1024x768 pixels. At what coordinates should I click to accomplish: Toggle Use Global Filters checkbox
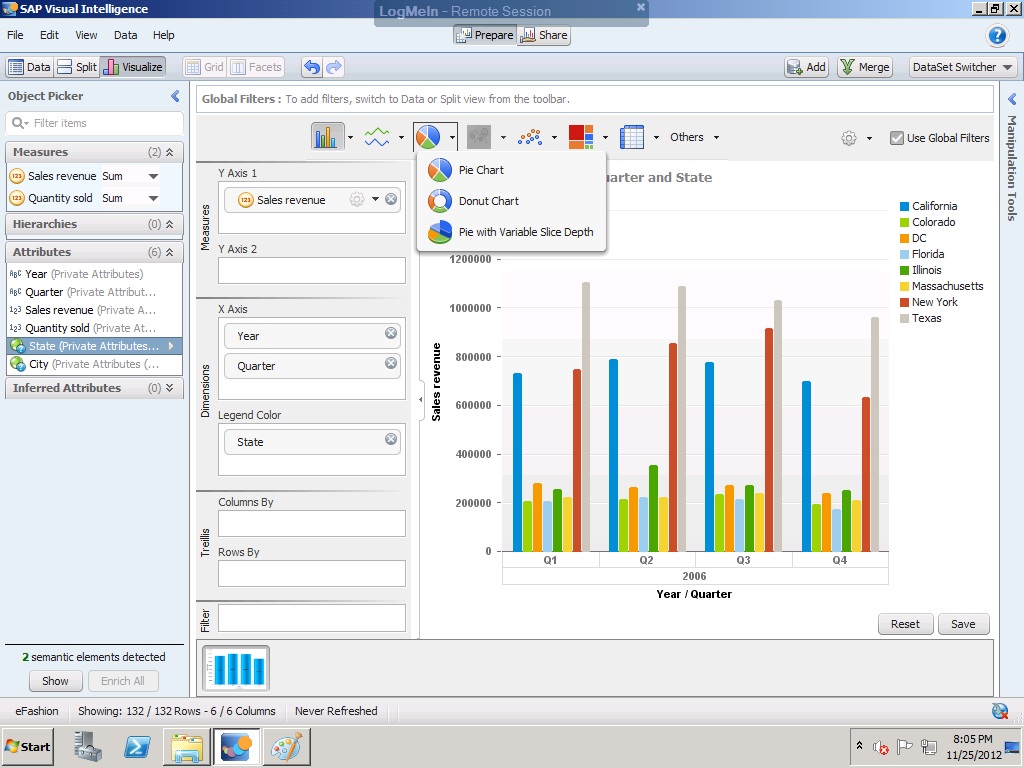point(897,138)
